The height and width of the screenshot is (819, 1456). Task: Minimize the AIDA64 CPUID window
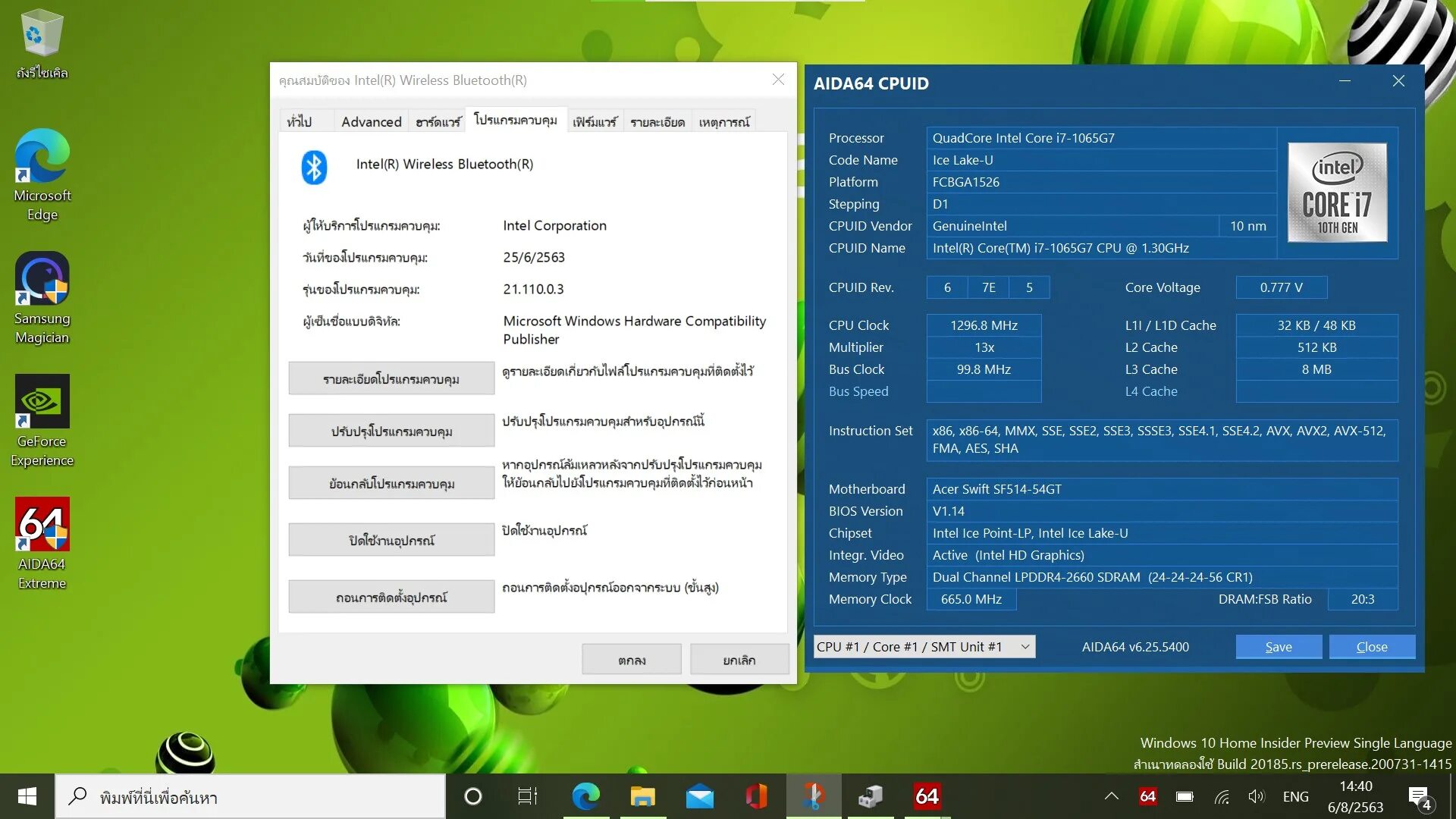click(1345, 81)
